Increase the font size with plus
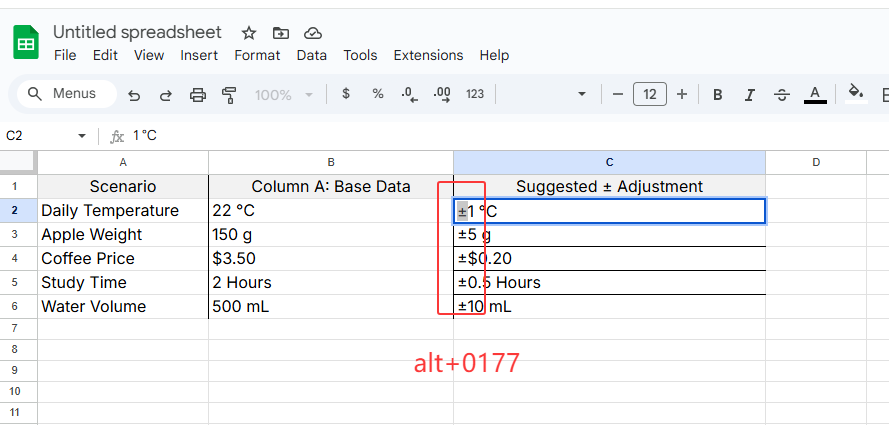 click(x=682, y=94)
